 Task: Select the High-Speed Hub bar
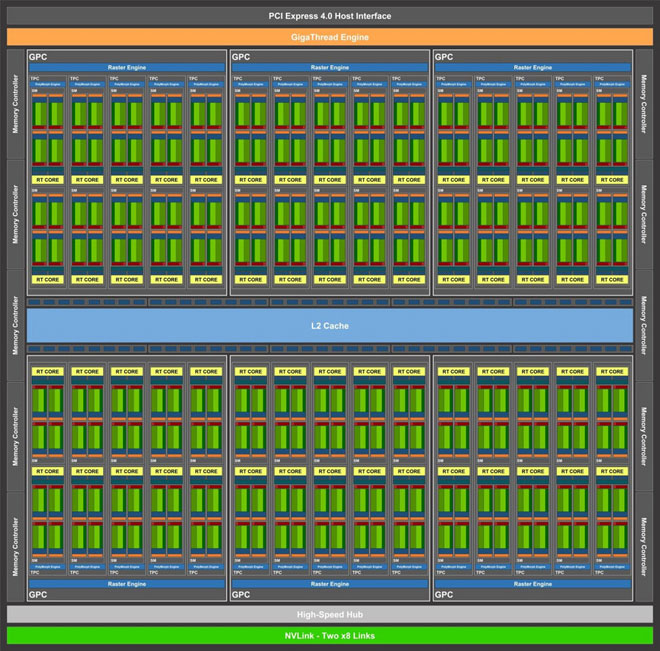[x=330, y=614]
